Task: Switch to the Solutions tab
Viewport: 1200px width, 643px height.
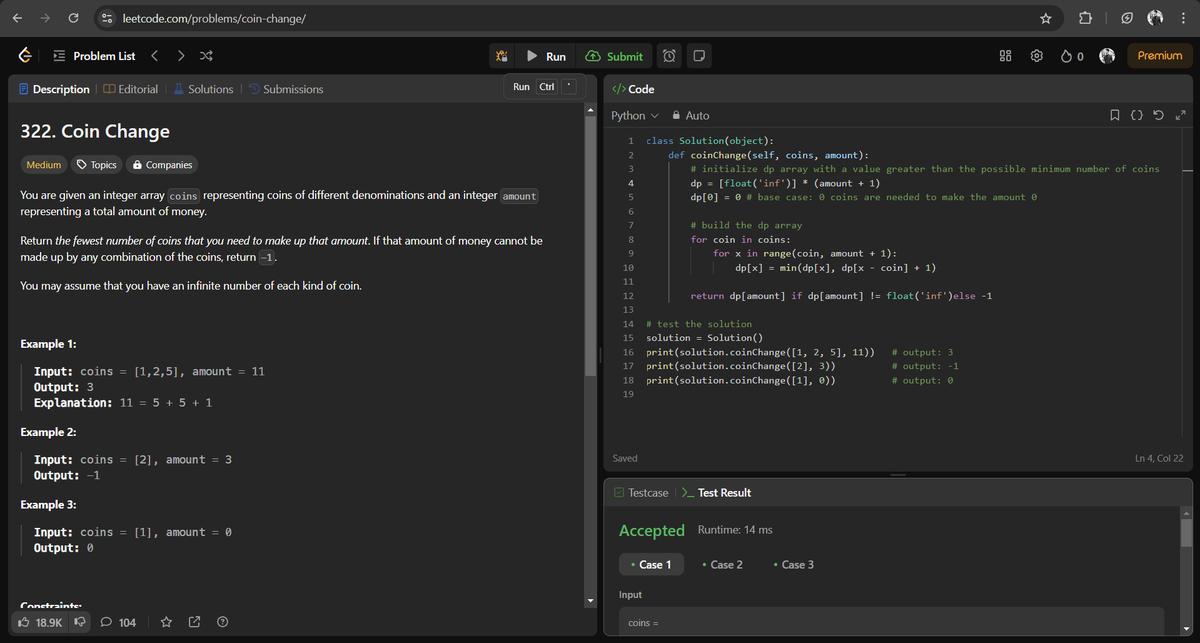Action: [202, 89]
